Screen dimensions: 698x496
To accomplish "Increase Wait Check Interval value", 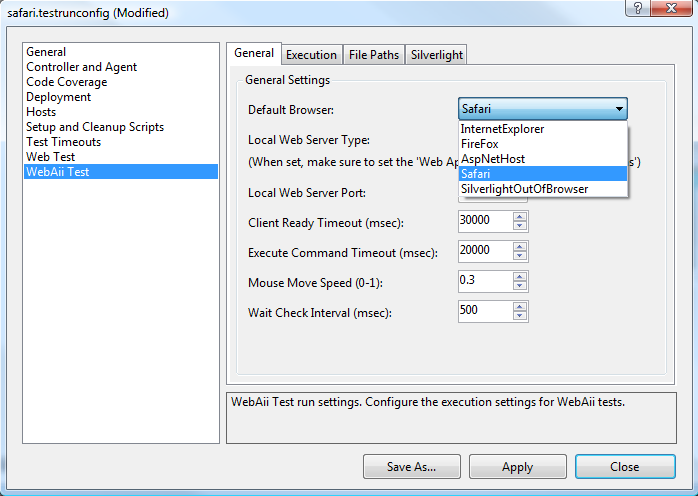I will coord(520,305).
